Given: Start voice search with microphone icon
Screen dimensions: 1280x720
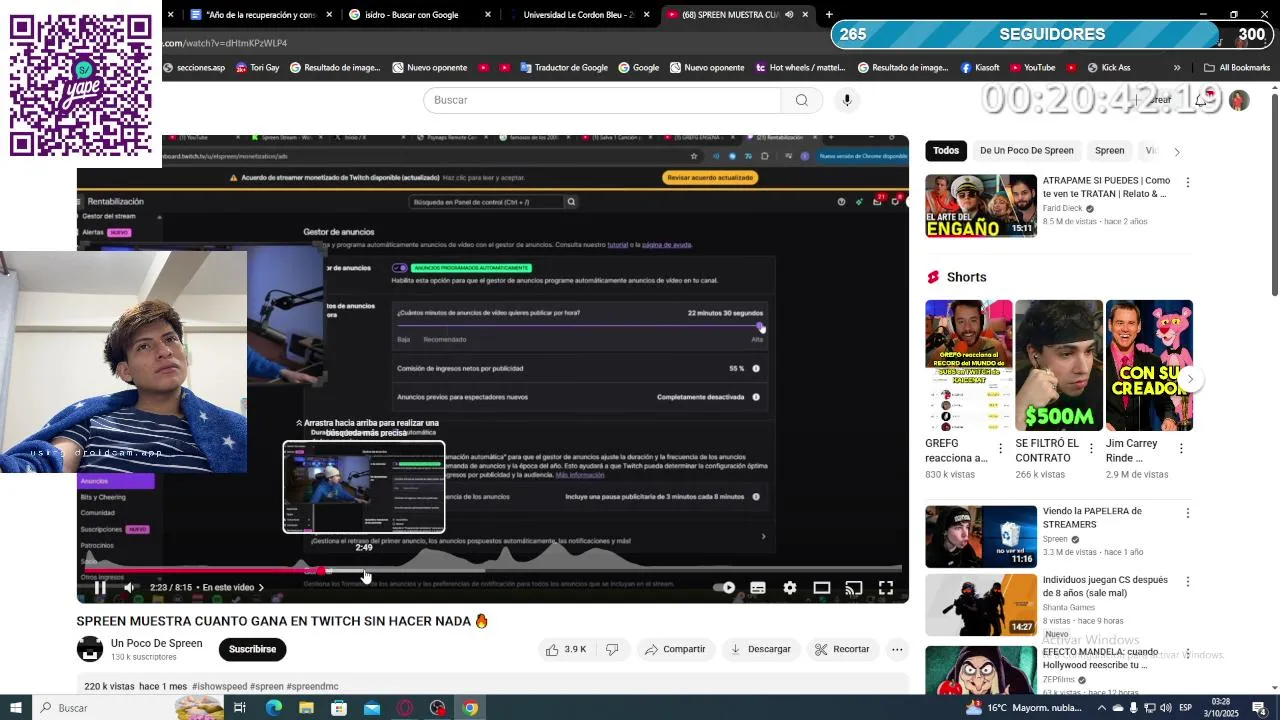Looking at the screenshot, I should tap(846, 100).
